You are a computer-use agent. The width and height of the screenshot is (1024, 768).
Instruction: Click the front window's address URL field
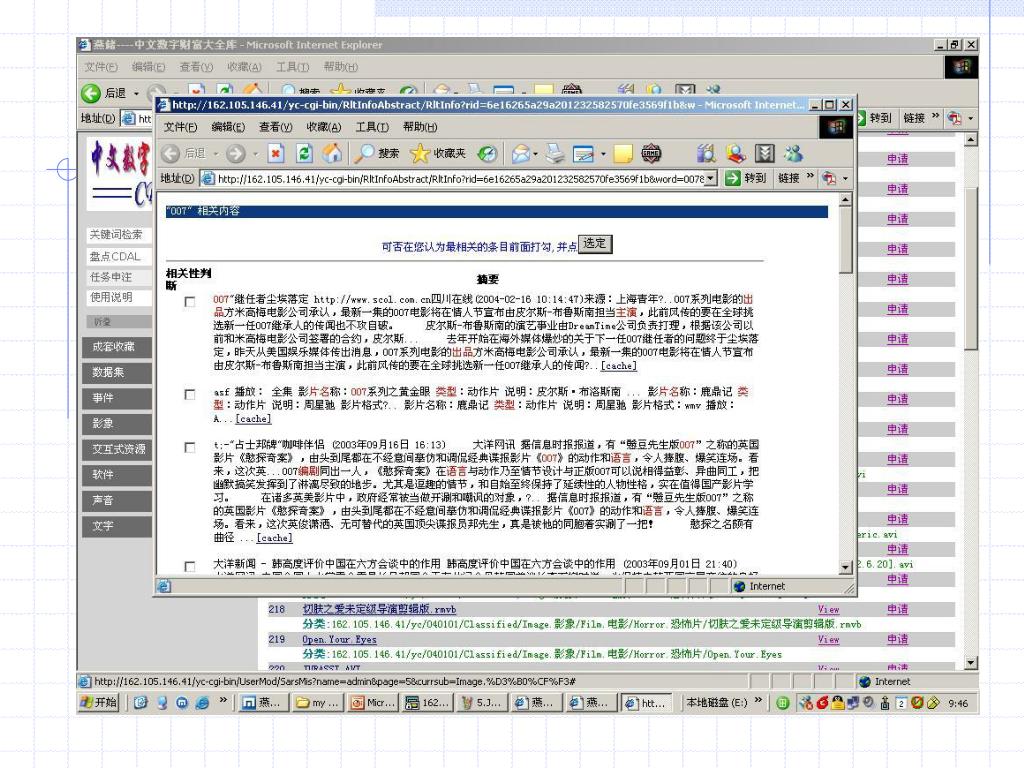click(x=460, y=178)
